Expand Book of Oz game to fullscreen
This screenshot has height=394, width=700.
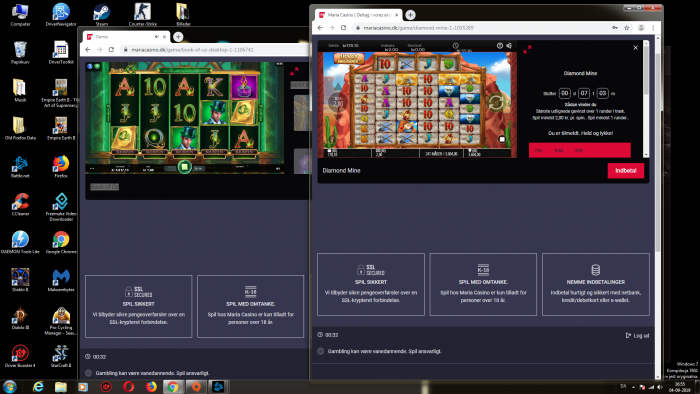tap(294, 71)
